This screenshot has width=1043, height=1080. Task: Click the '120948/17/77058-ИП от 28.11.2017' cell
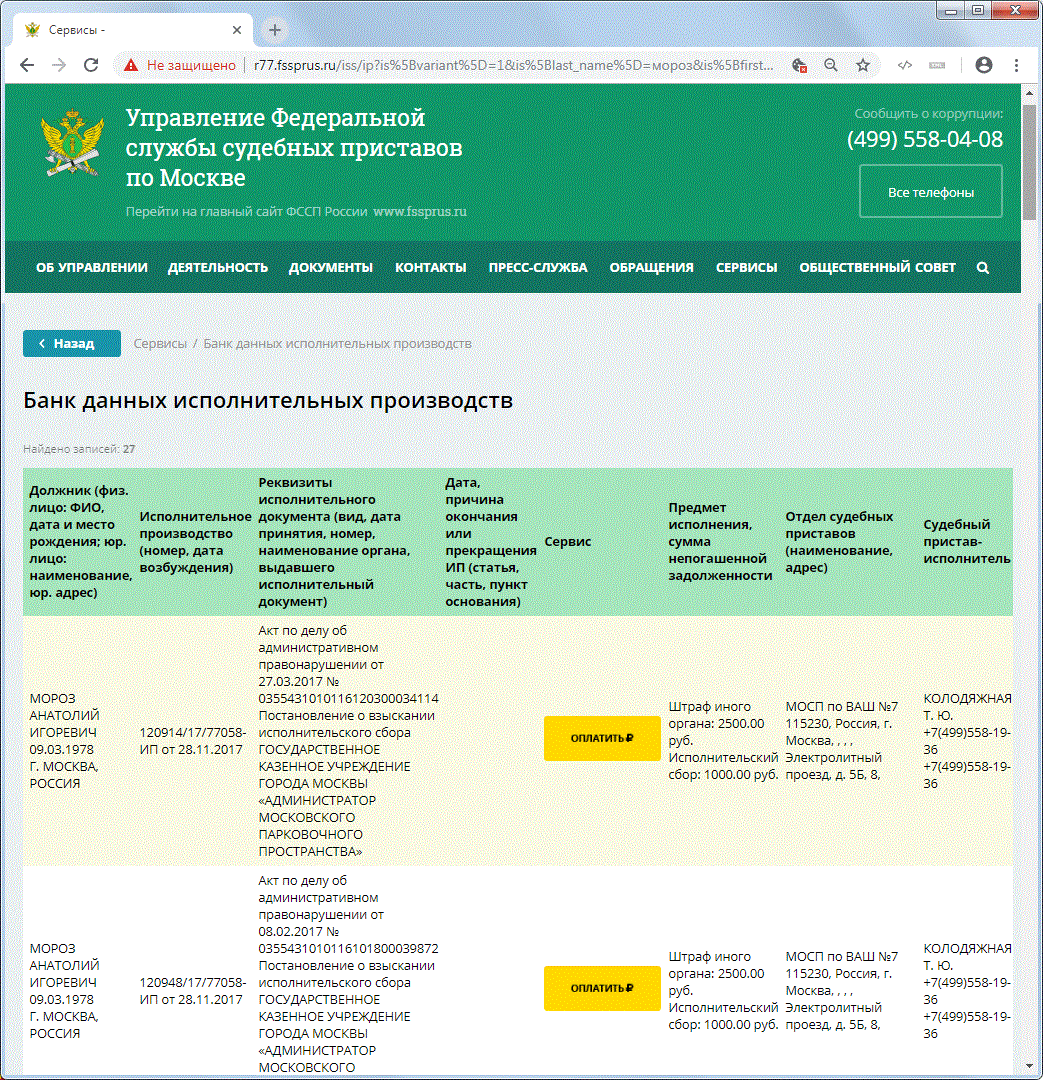(x=193, y=991)
